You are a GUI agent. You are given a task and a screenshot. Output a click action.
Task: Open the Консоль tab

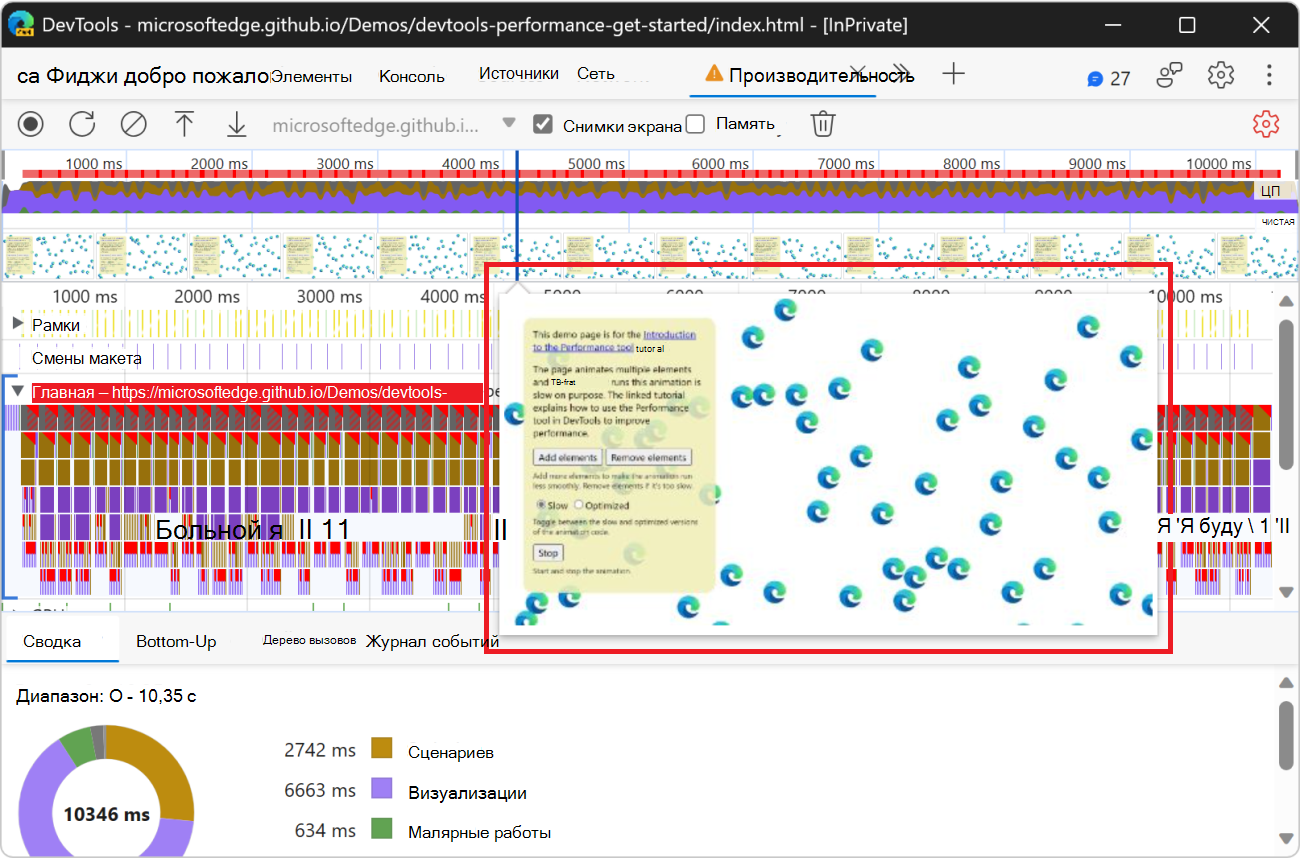(412, 76)
